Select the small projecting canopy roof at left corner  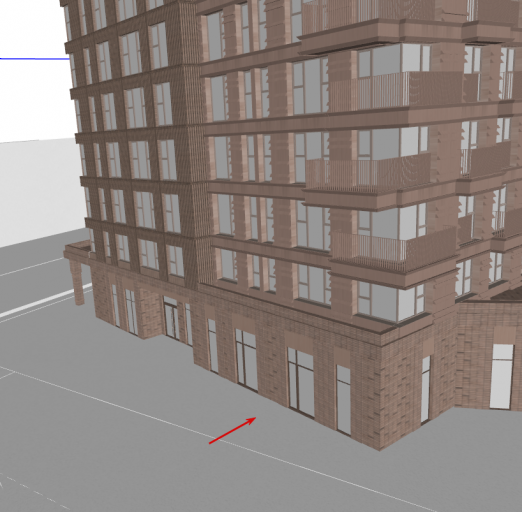(77, 251)
